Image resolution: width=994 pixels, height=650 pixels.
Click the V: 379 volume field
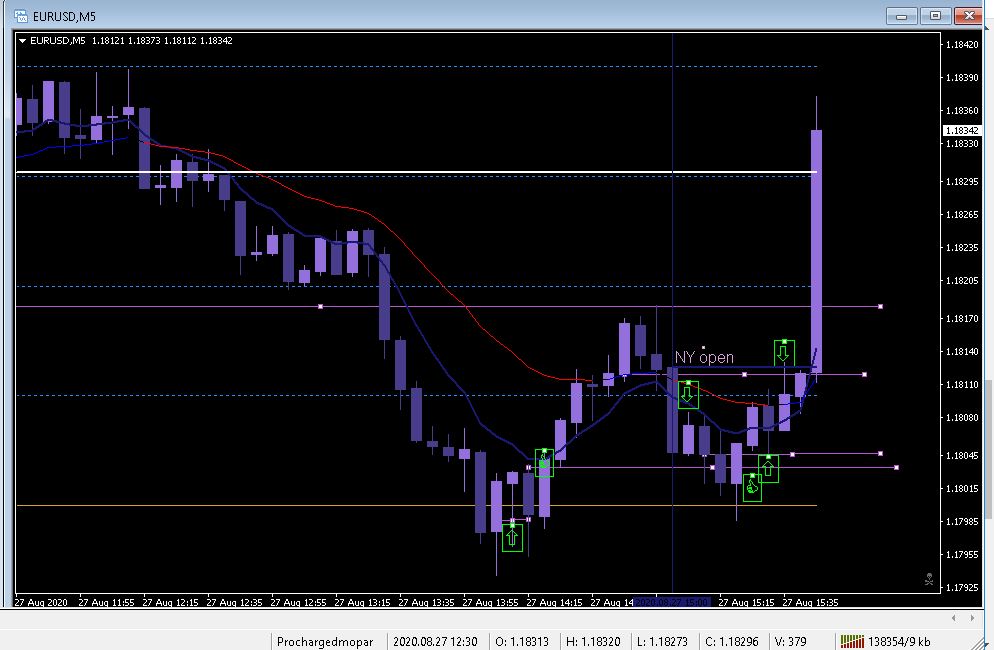[x=791, y=642]
